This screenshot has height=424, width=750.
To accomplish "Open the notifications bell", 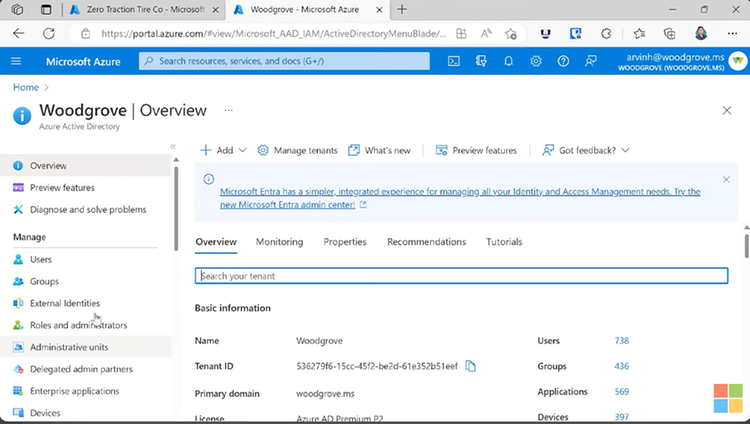I will [x=508, y=61].
